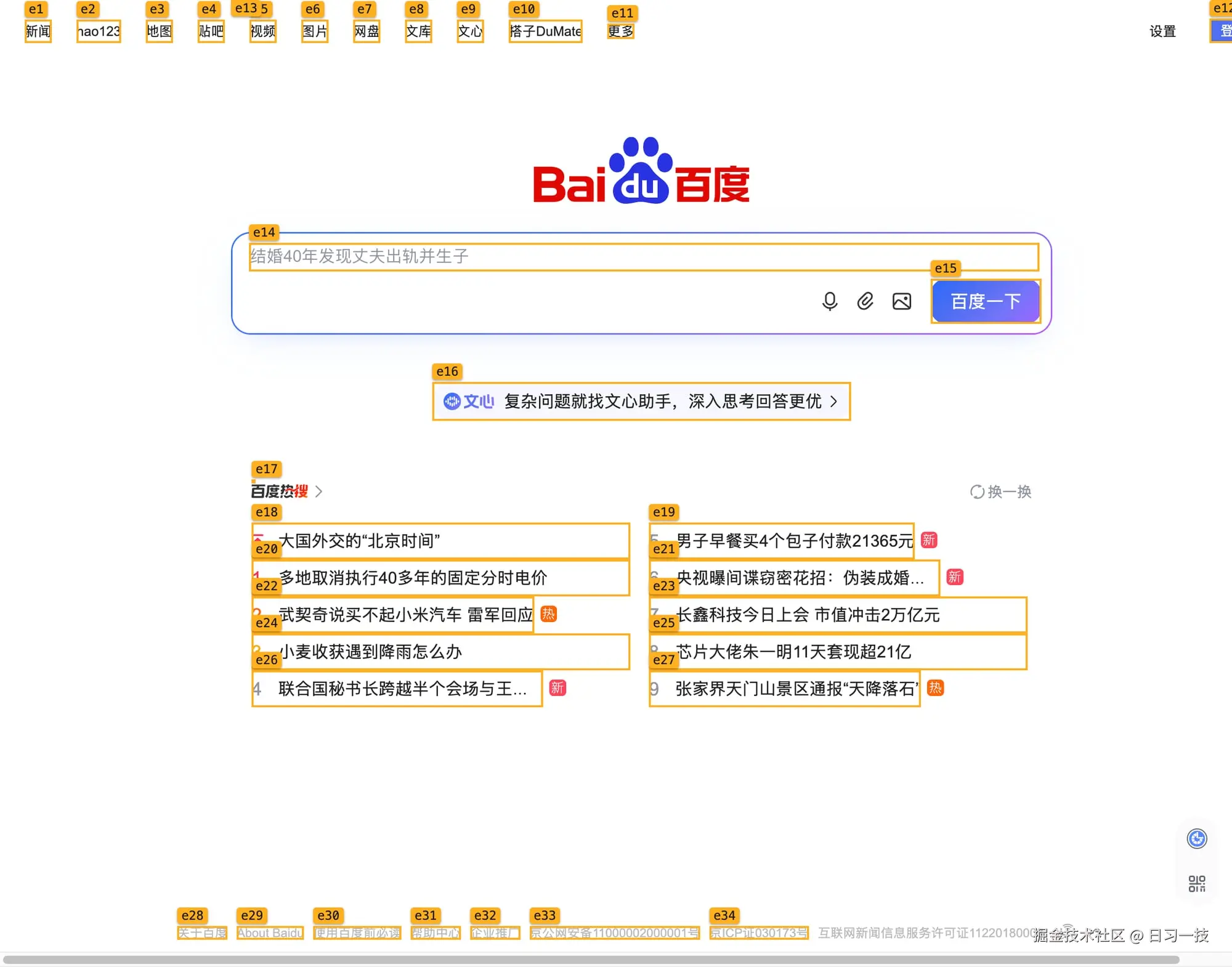Image resolution: width=1232 pixels, height=967 pixels.
Task: Click the 文心 logo in banner
Action: point(469,402)
